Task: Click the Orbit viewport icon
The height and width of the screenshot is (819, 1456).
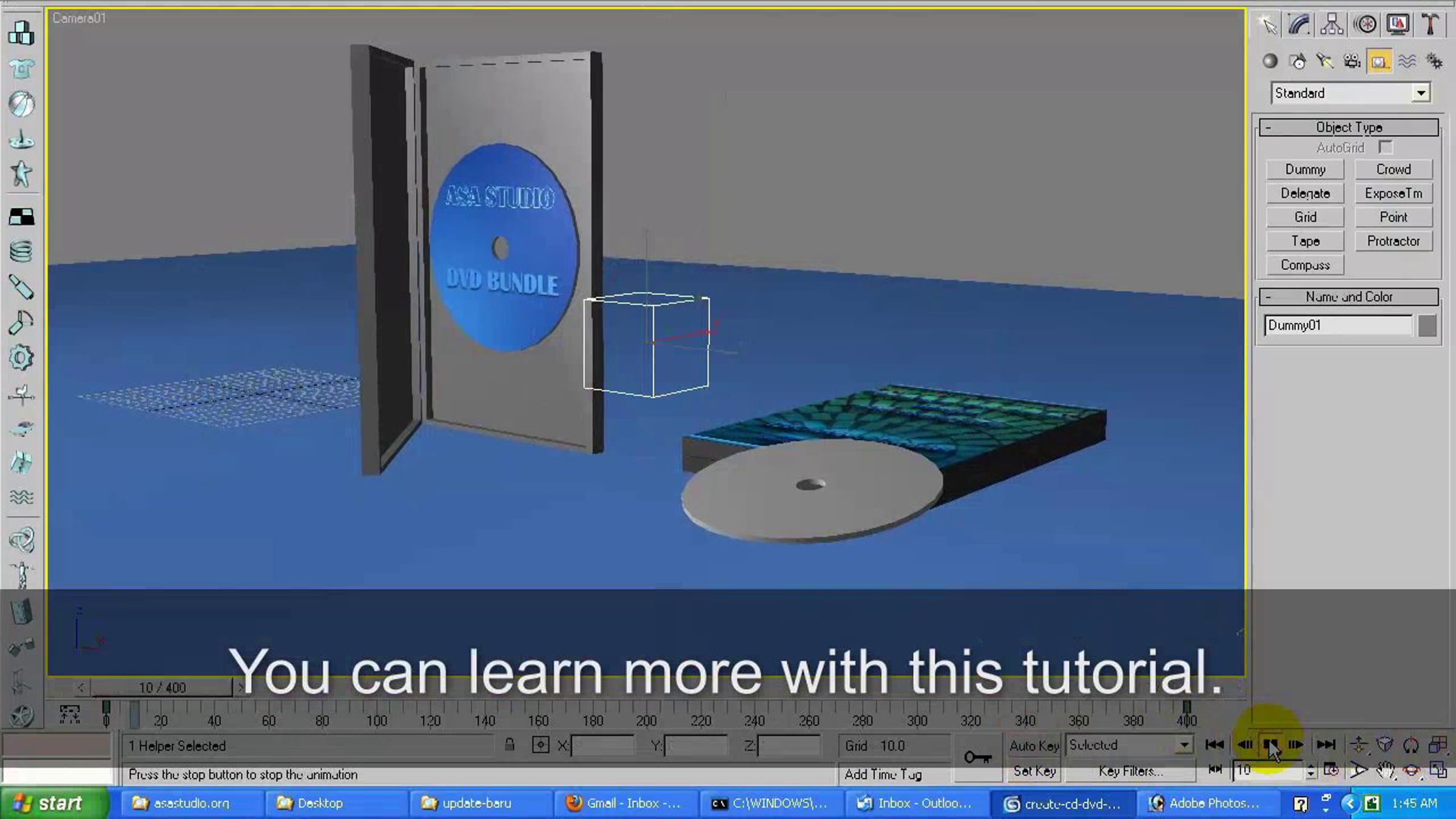Action: tap(1412, 770)
